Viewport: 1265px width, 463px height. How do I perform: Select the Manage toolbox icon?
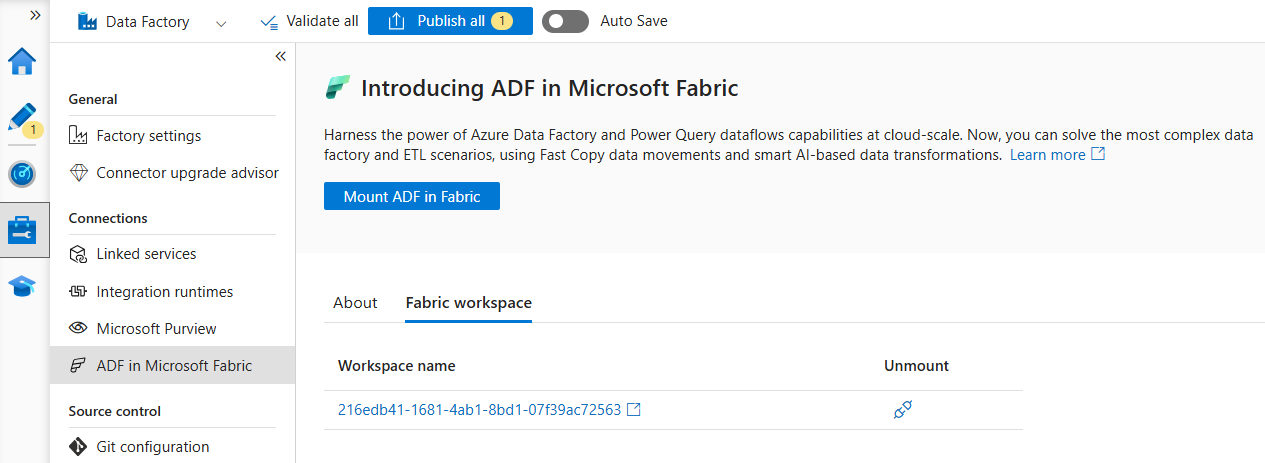(x=22, y=230)
